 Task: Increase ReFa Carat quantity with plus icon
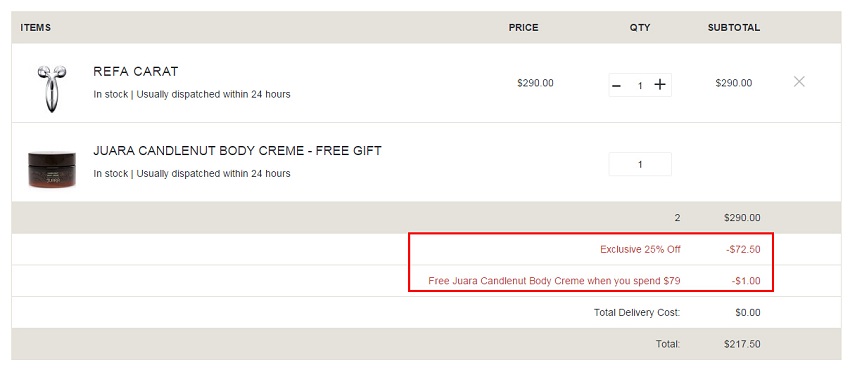660,85
